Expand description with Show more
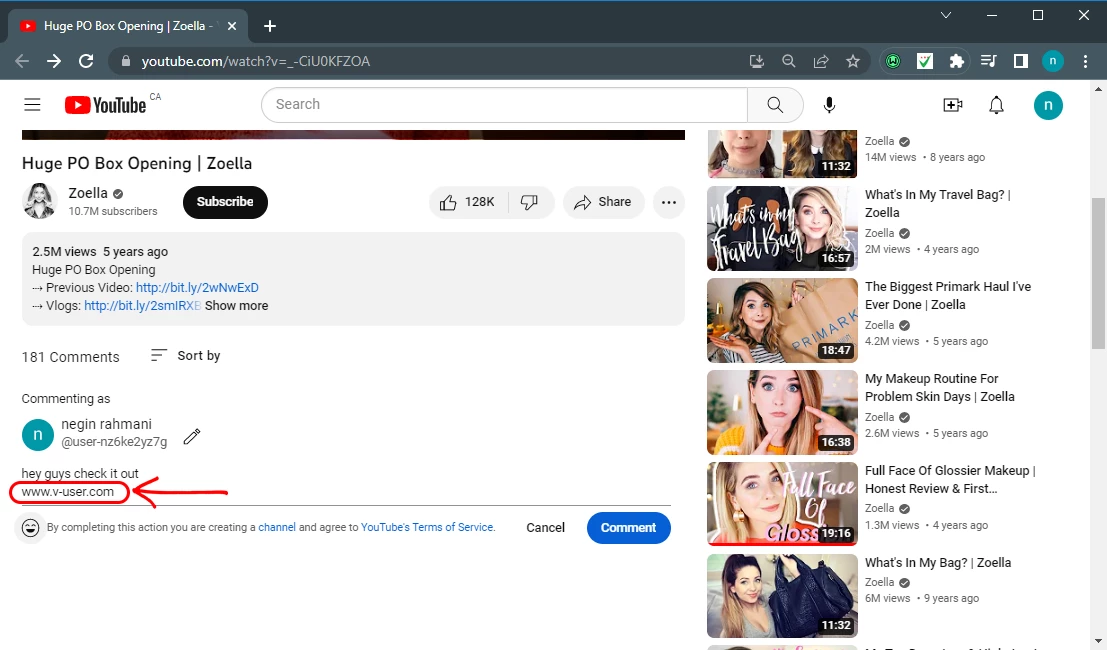 [237, 306]
